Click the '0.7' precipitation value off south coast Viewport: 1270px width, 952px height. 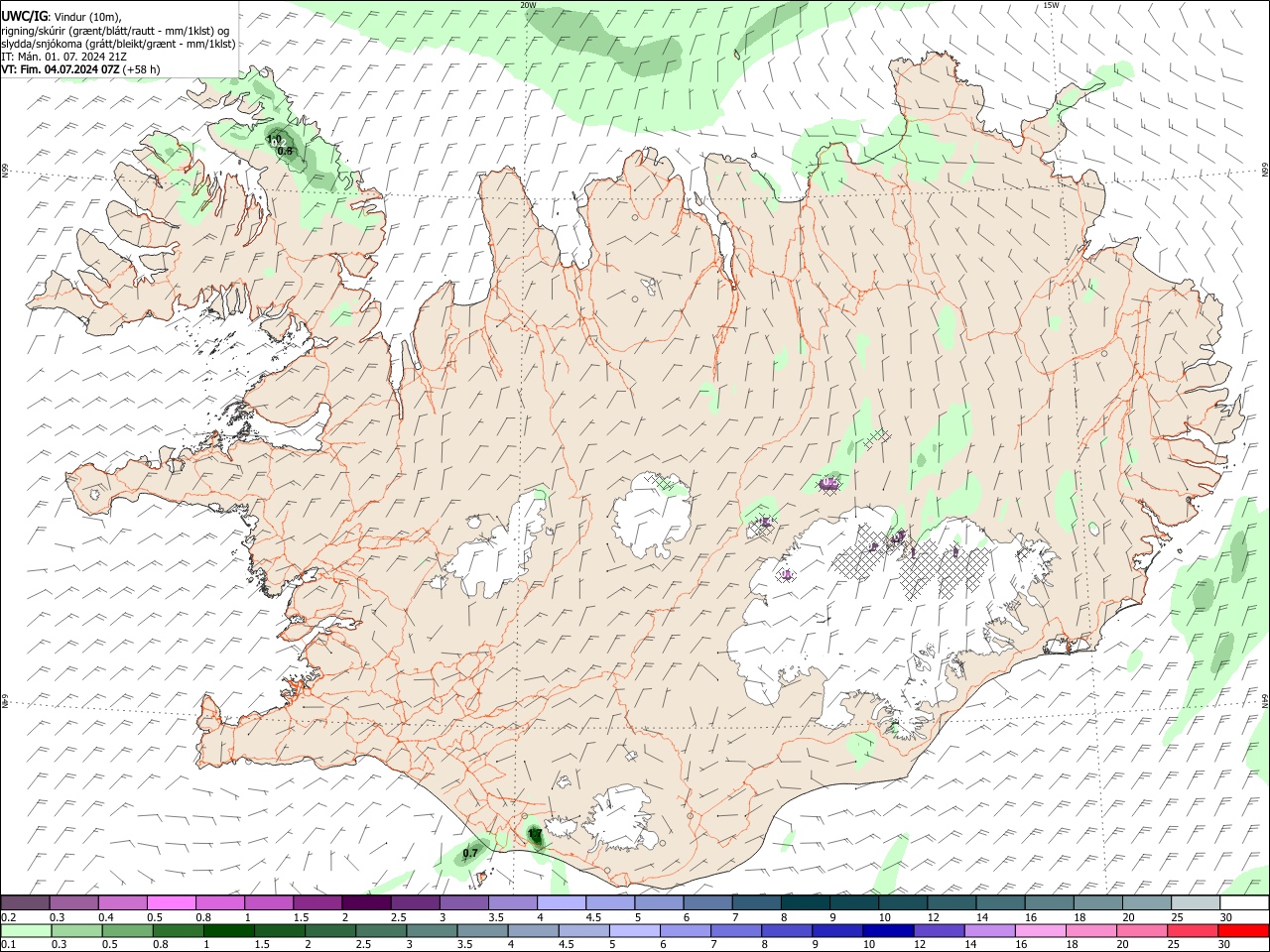click(470, 853)
